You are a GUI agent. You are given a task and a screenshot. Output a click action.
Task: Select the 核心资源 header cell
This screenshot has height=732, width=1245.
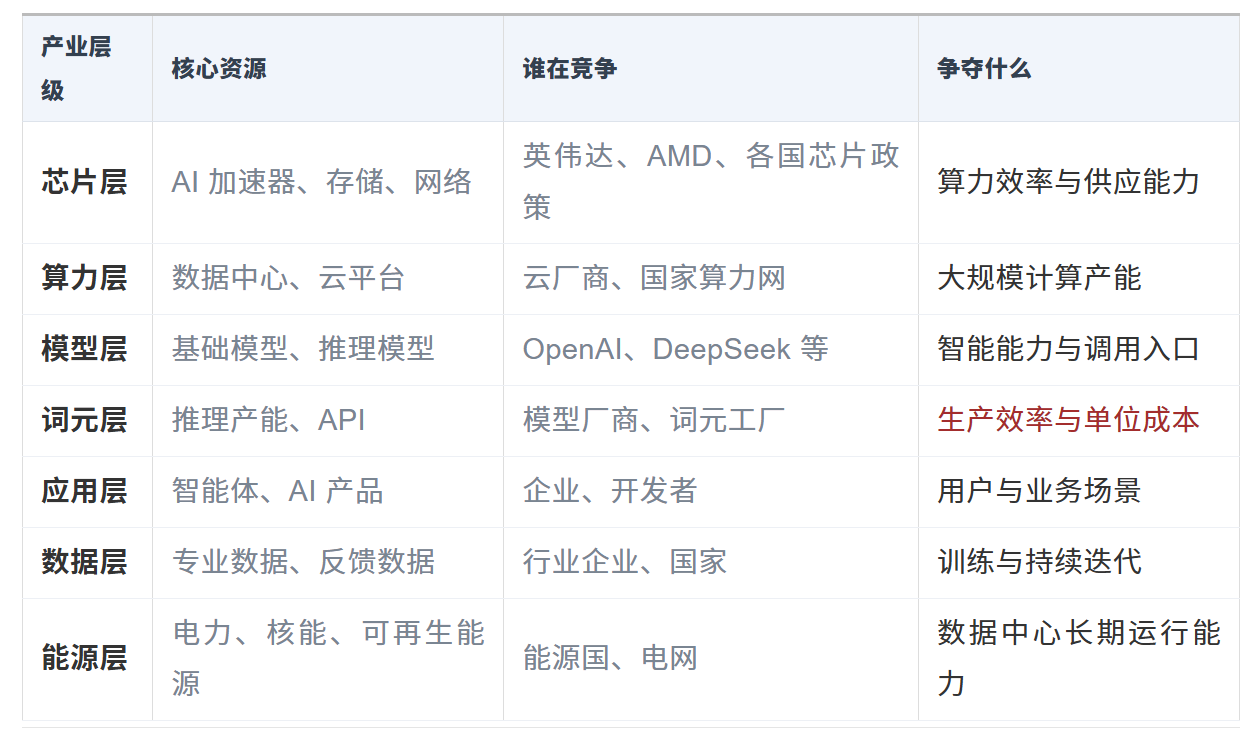point(328,68)
